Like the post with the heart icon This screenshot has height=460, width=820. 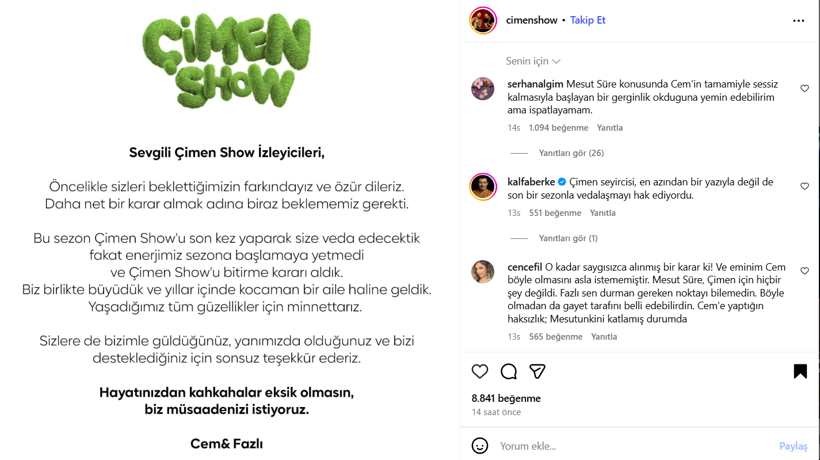coord(480,372)
